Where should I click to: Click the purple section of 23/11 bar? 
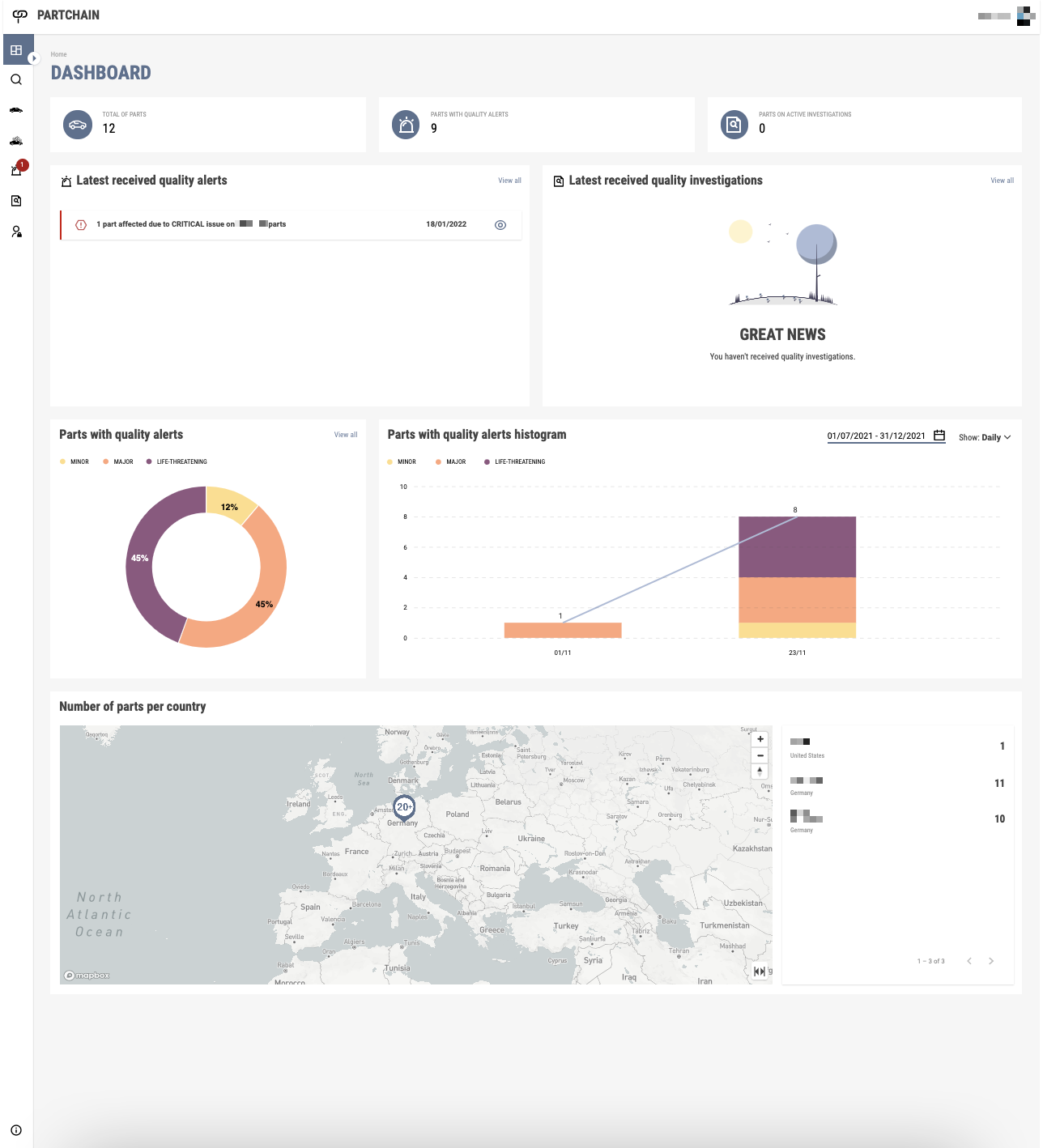point(798,546)
